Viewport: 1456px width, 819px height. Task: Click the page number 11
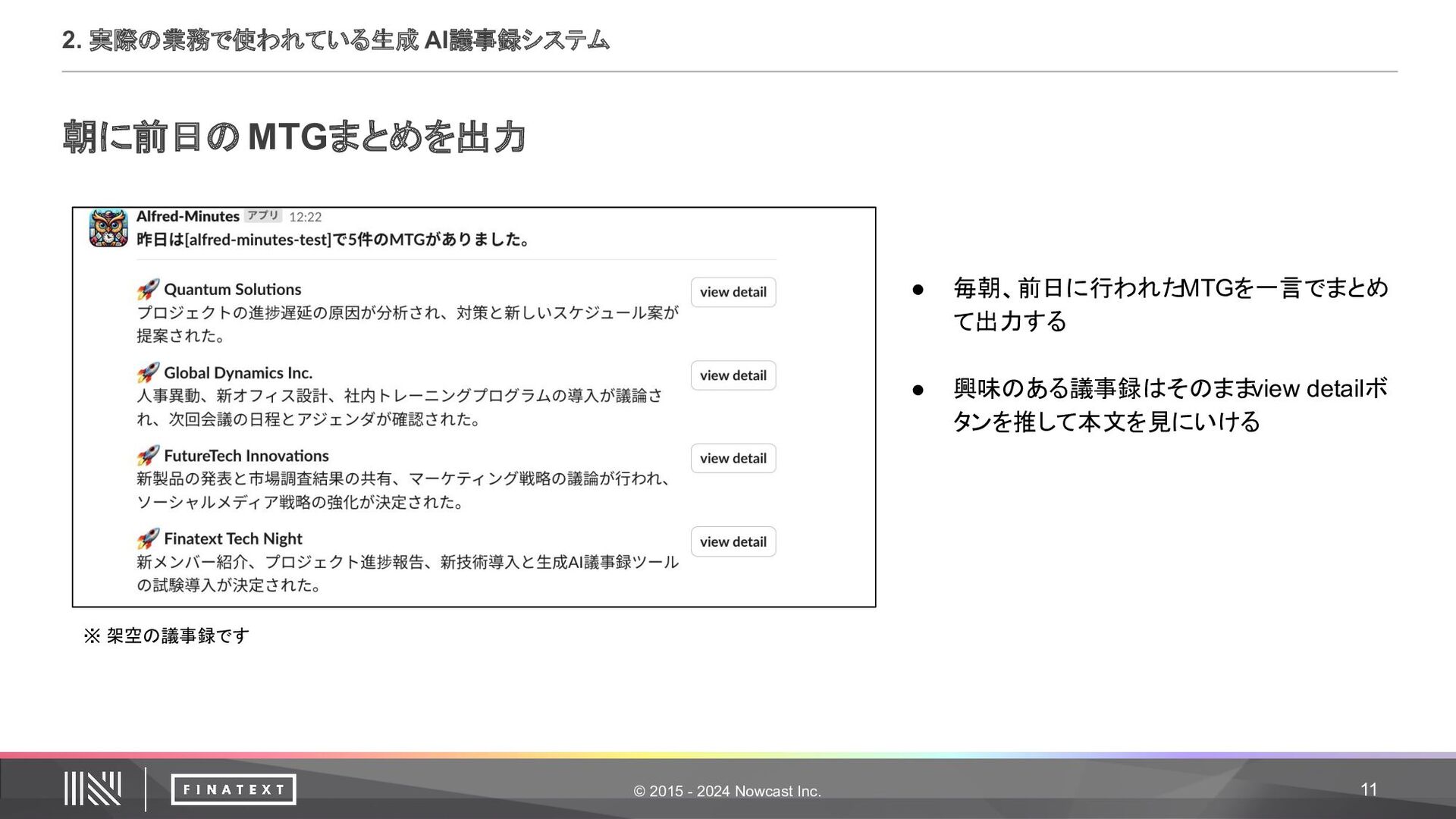(x=1368, y=789)
